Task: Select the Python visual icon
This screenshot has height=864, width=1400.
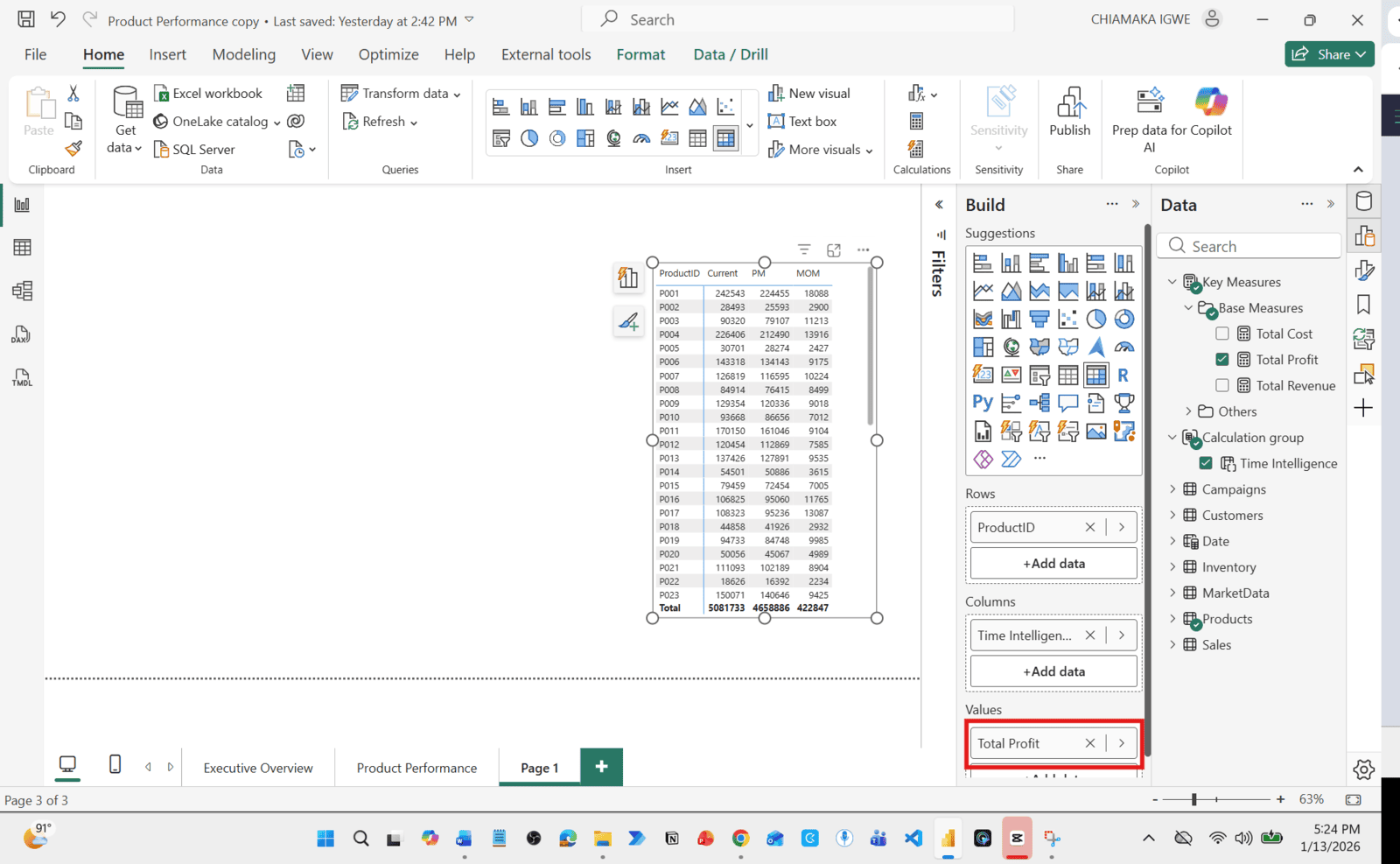Action: click(983, 403)
